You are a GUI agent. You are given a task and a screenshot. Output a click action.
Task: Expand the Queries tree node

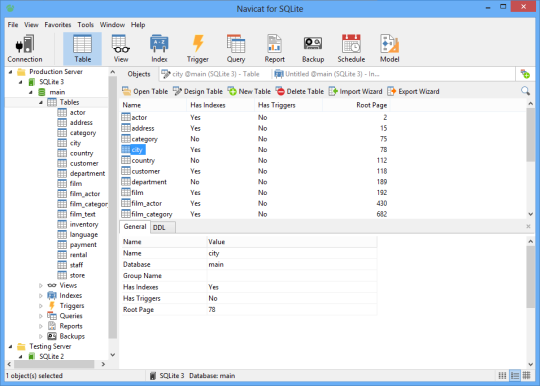point(41,316)
